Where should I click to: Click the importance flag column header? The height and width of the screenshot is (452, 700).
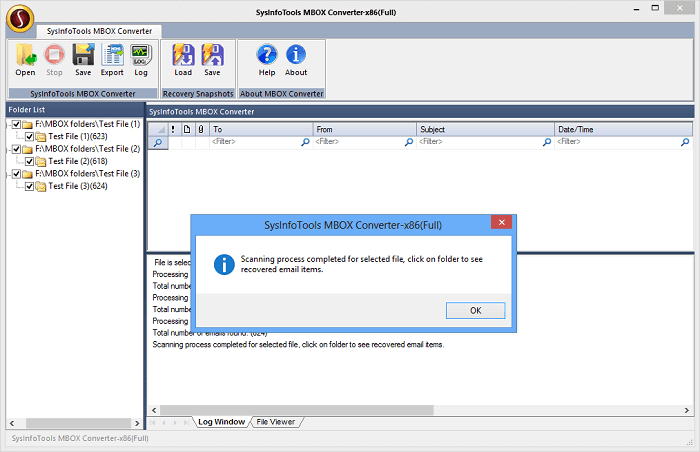173,130
